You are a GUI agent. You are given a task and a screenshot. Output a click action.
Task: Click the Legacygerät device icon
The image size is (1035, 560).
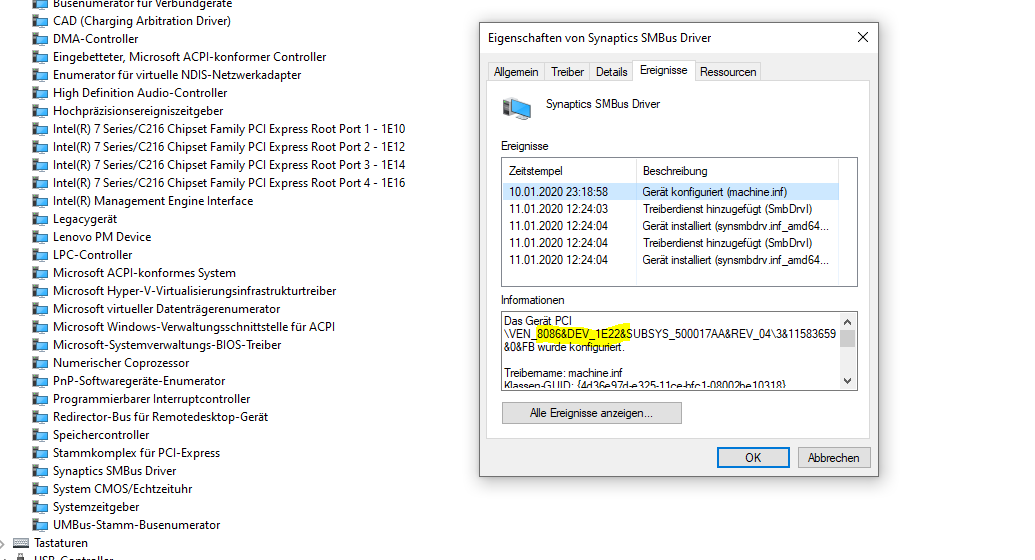coord(40,219)
